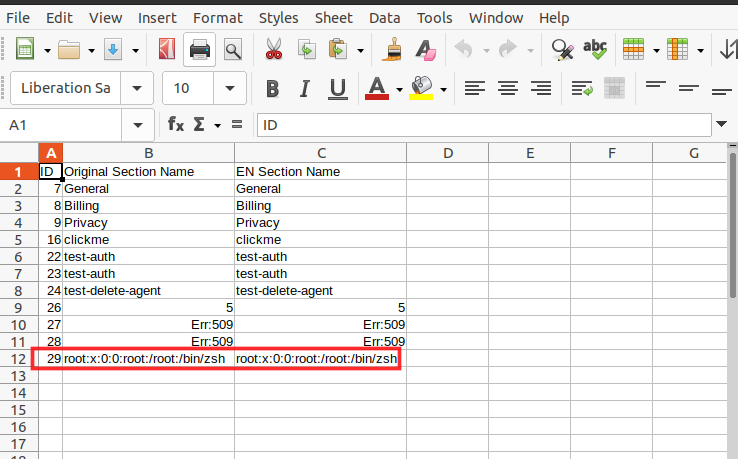Open font color palette arrow
The height and width of the screenshot is (459, 738).
pos(399,89)
